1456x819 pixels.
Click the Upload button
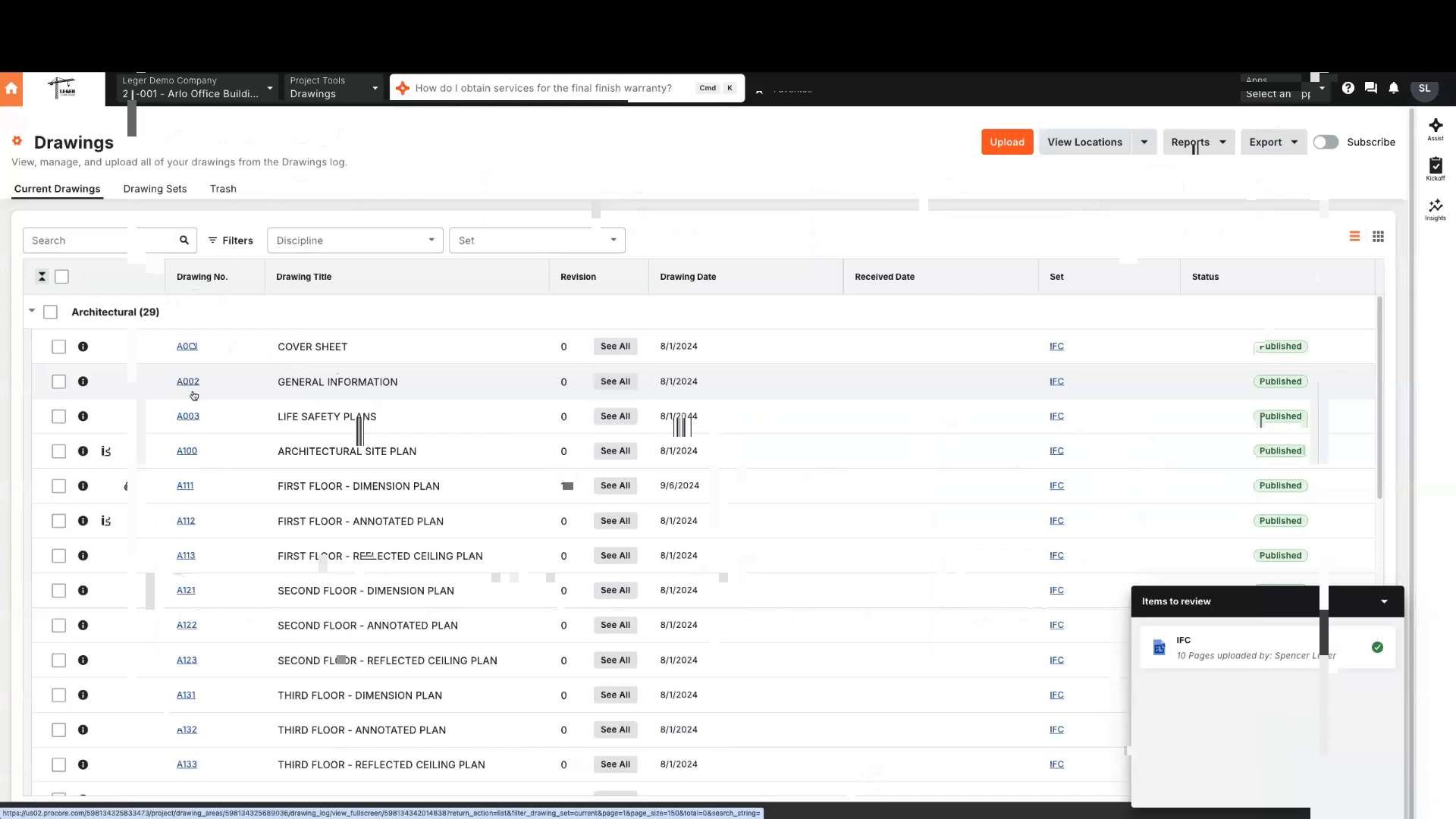pos(1006,142)
